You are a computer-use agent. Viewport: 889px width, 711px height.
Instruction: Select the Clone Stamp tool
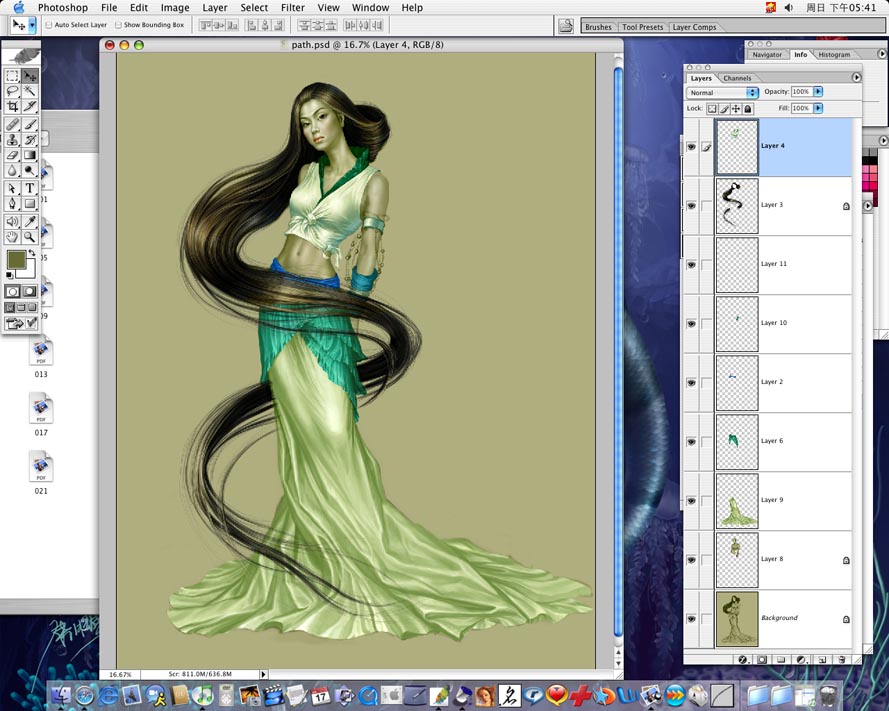[x=12, y=139]
